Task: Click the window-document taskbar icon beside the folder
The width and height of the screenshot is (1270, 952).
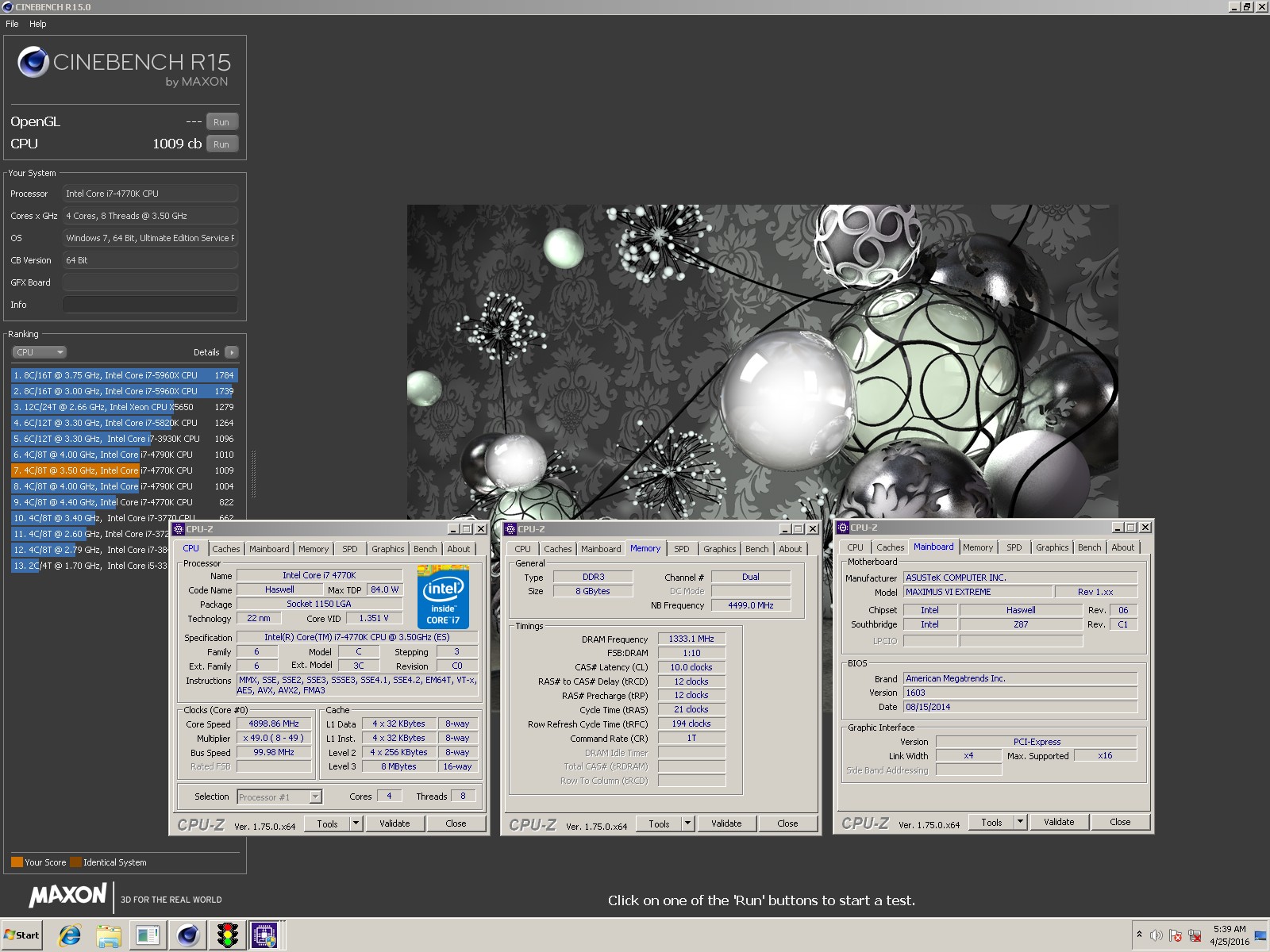Action: pos(148,935)
